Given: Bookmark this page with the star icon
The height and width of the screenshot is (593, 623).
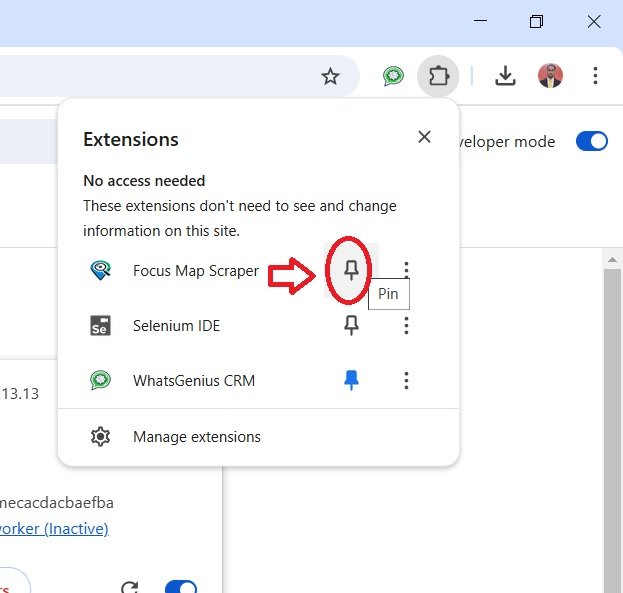Looking at the screenshot, I should pyautogui.click(x=330, y=76).
